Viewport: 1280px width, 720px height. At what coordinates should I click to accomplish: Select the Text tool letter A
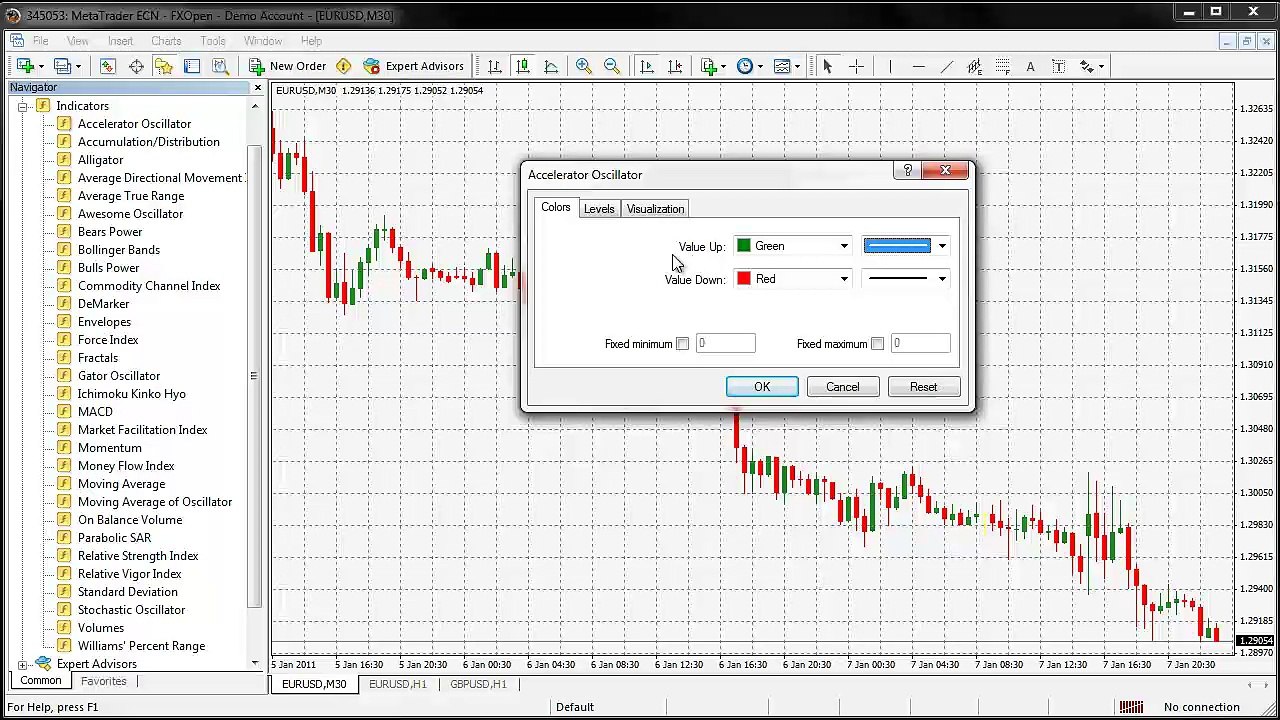1030,66
